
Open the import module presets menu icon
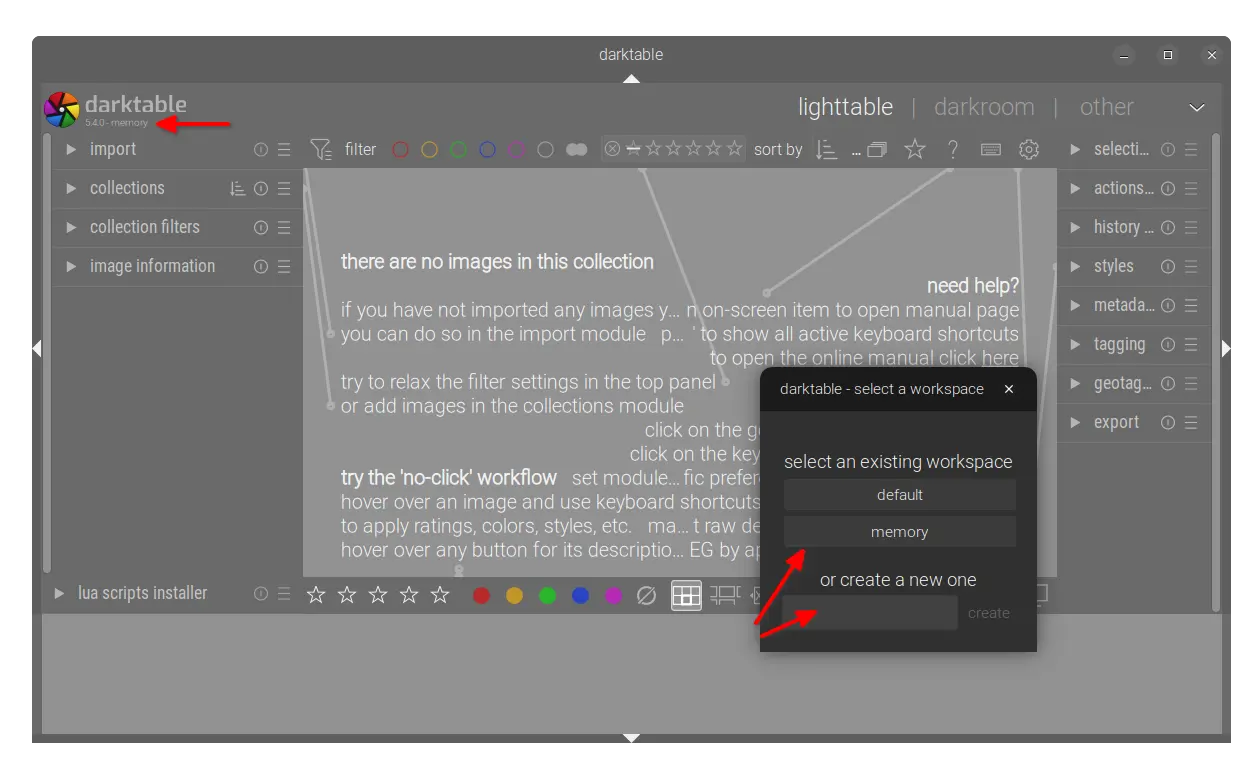pos(284,150)
